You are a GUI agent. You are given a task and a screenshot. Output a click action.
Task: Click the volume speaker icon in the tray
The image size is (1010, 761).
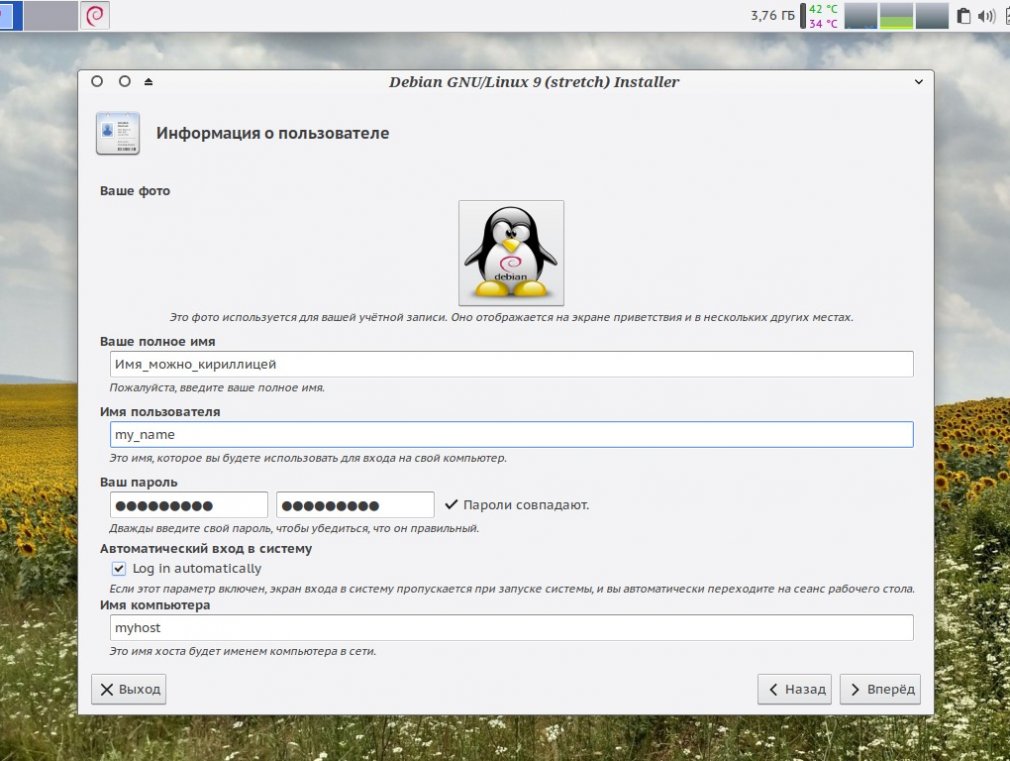[986, 16]
